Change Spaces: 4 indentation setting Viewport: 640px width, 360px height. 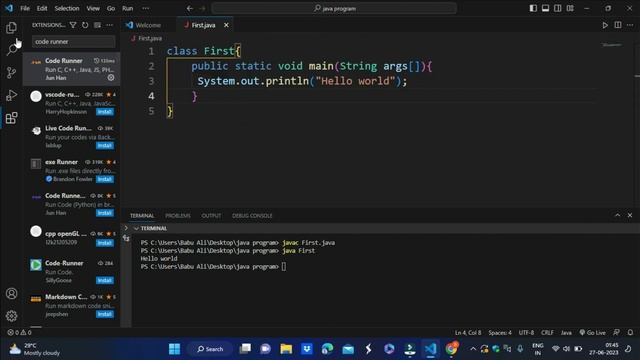click(x=500, y=332)
